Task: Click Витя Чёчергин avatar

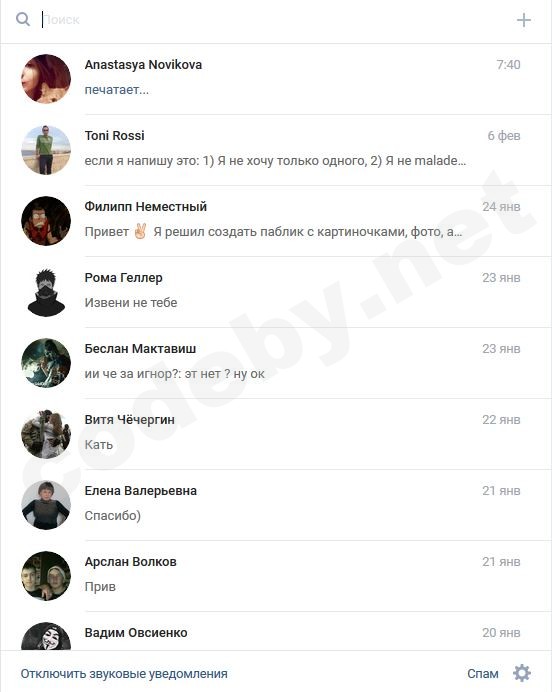Action: pyautogui.click(x=46, y=434)
